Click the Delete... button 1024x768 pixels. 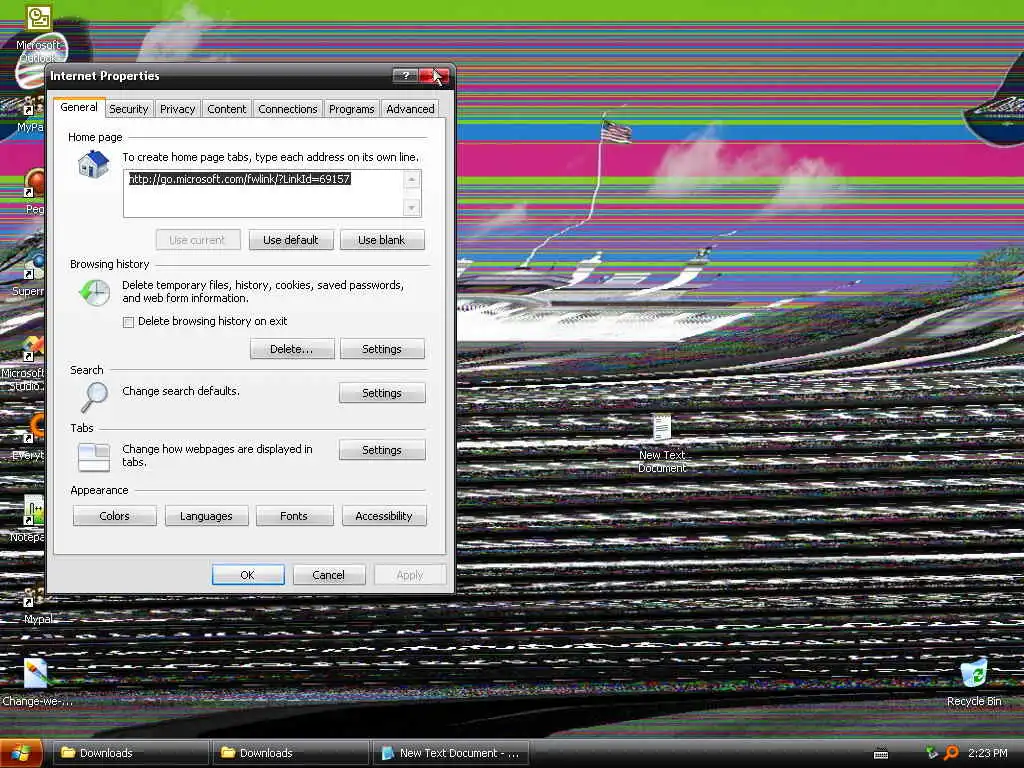click(x=292, y=349)
